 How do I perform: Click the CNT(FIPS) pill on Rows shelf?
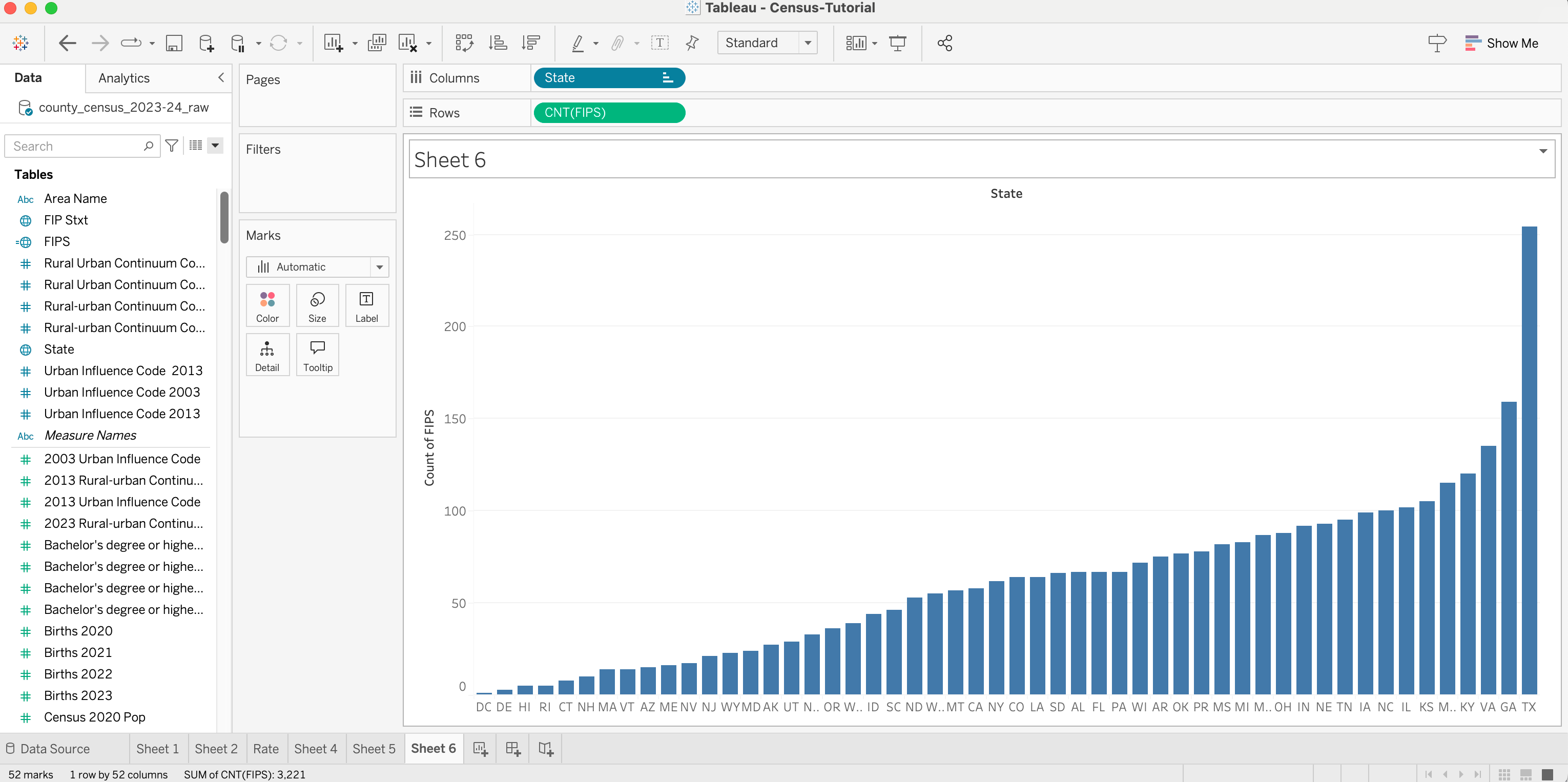pyautogui.click(x=609, y=113)
